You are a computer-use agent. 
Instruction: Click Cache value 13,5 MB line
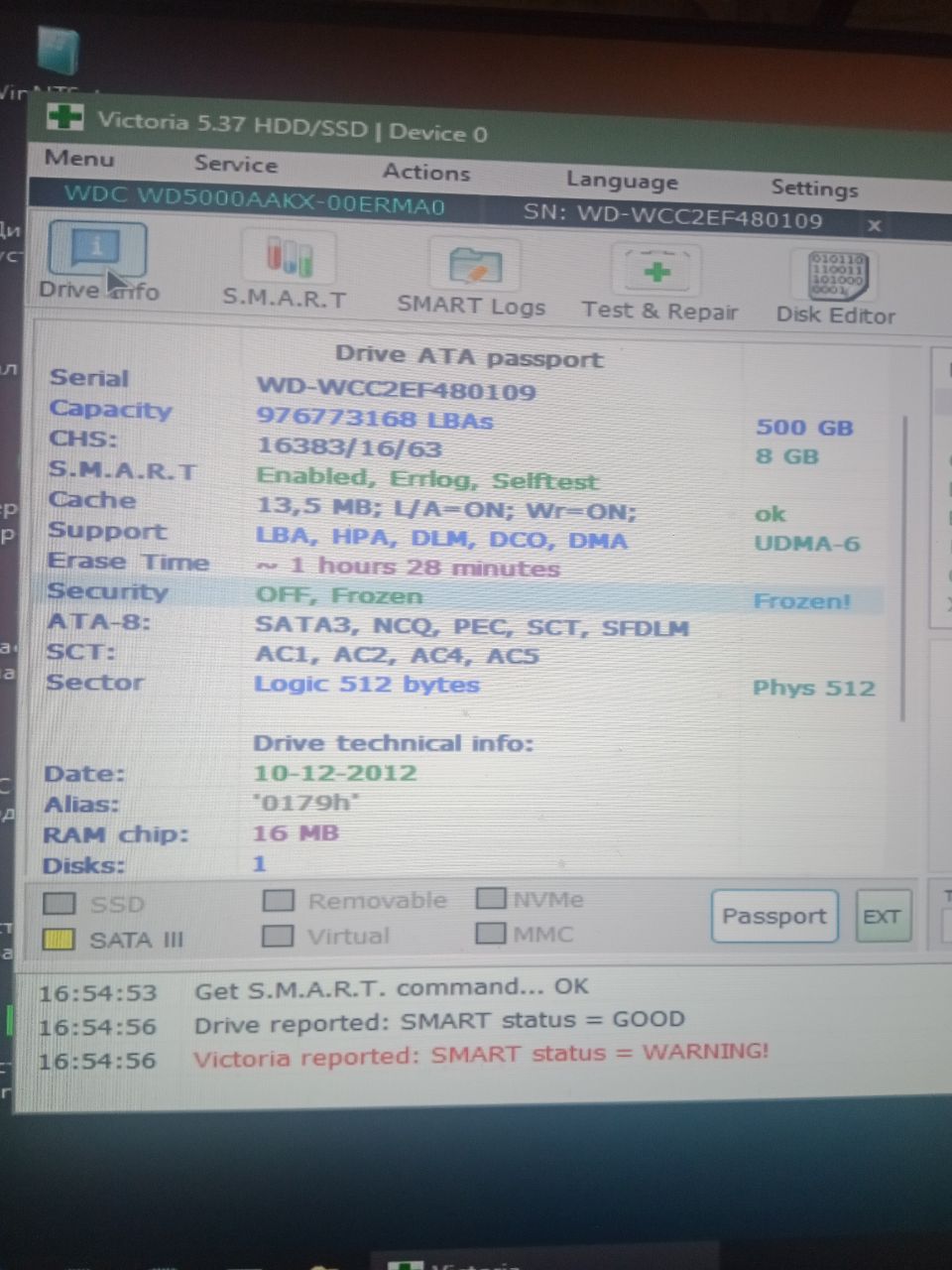446,509
